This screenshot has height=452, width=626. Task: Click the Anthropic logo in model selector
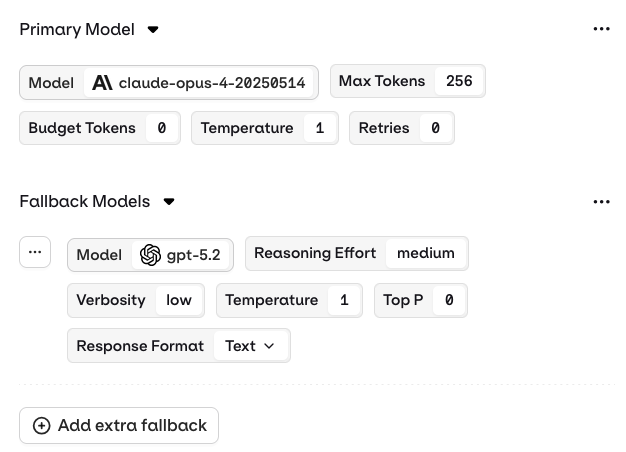pyautogui.click(x=102, y=83)
